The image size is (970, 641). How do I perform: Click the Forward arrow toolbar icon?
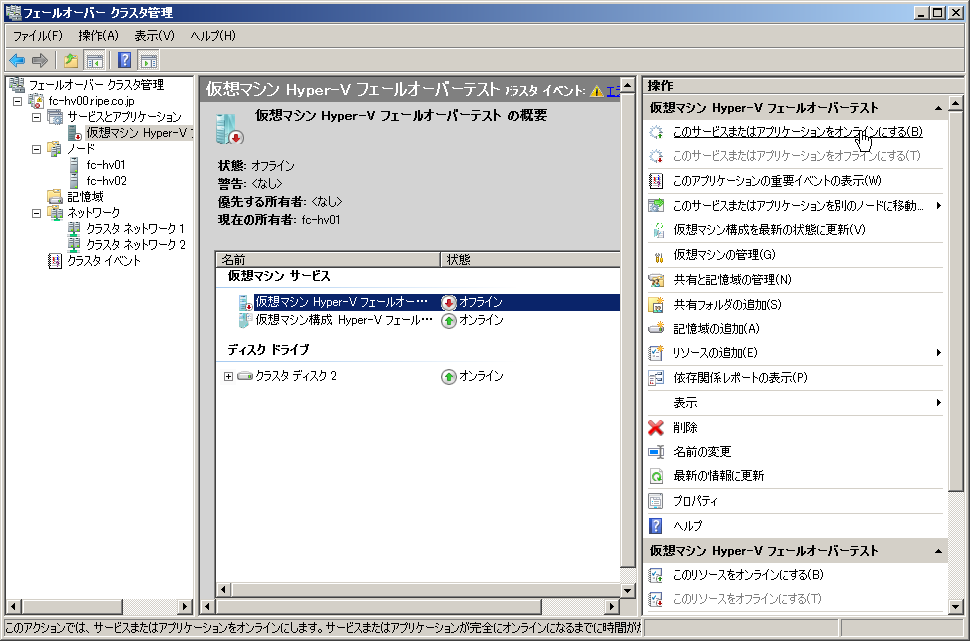point(40,61)
